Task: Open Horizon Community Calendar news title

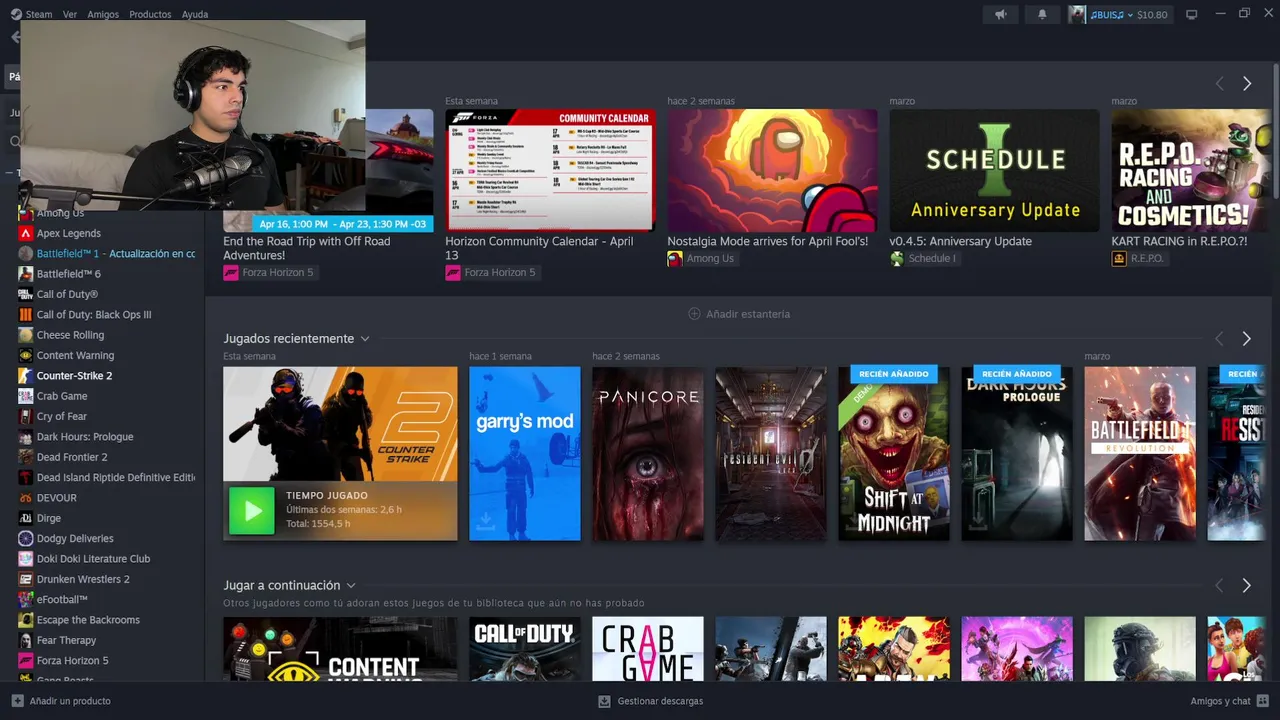Action: (539, 248)
